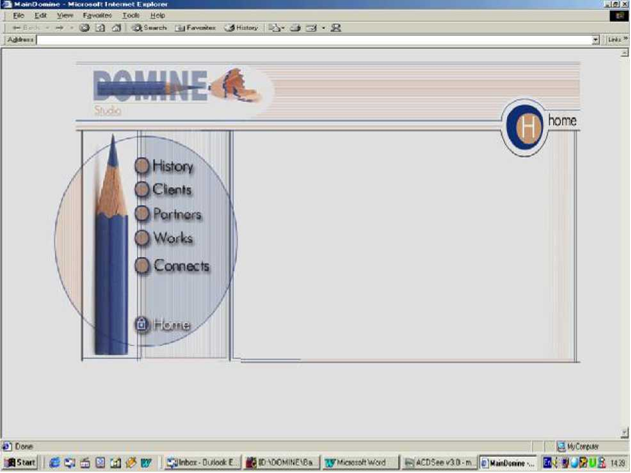
Task: Stop page loading with Stop icon
Action: tap(84, 28)
